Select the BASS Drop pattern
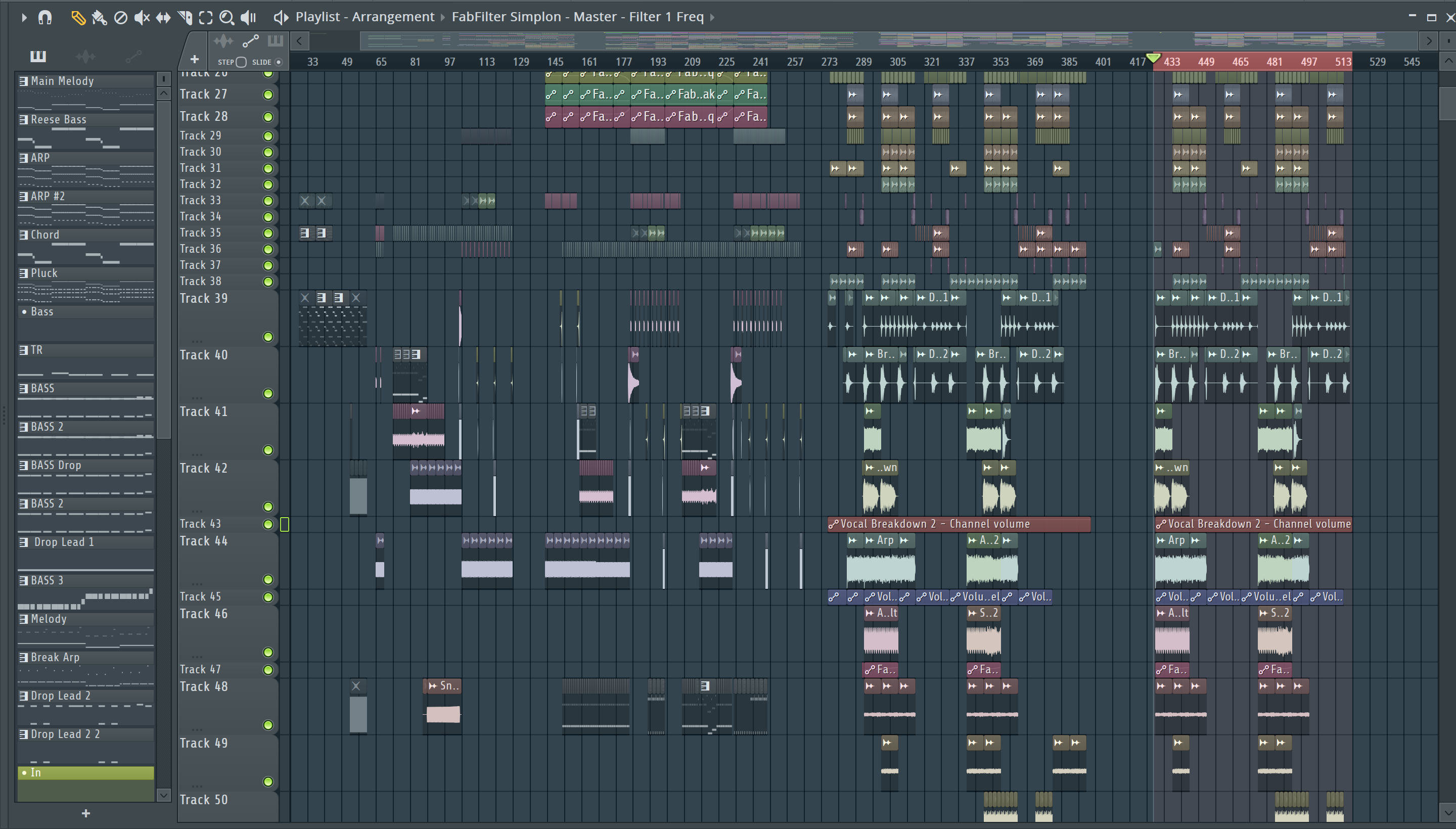 85,476
